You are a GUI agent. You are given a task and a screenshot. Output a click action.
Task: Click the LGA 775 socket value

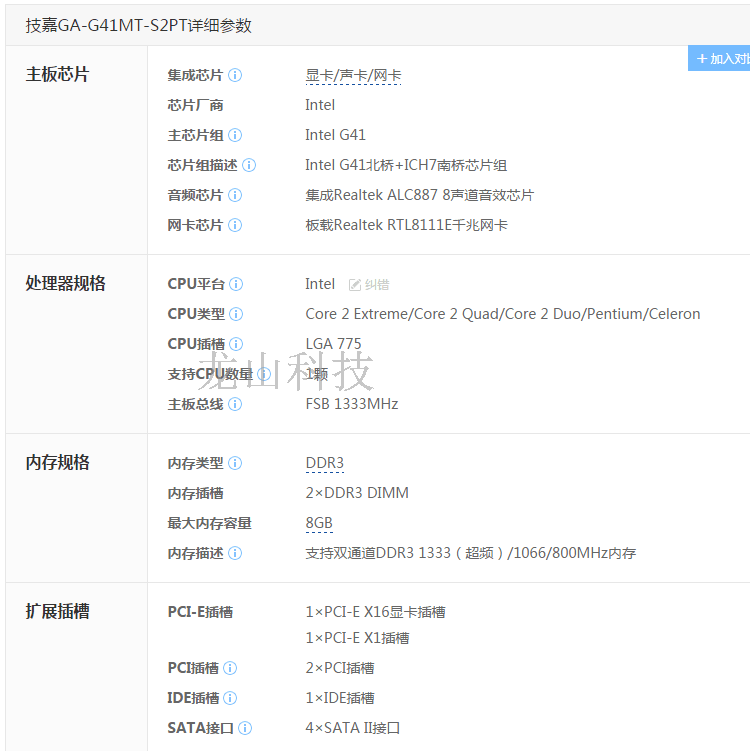pos(333,344)
